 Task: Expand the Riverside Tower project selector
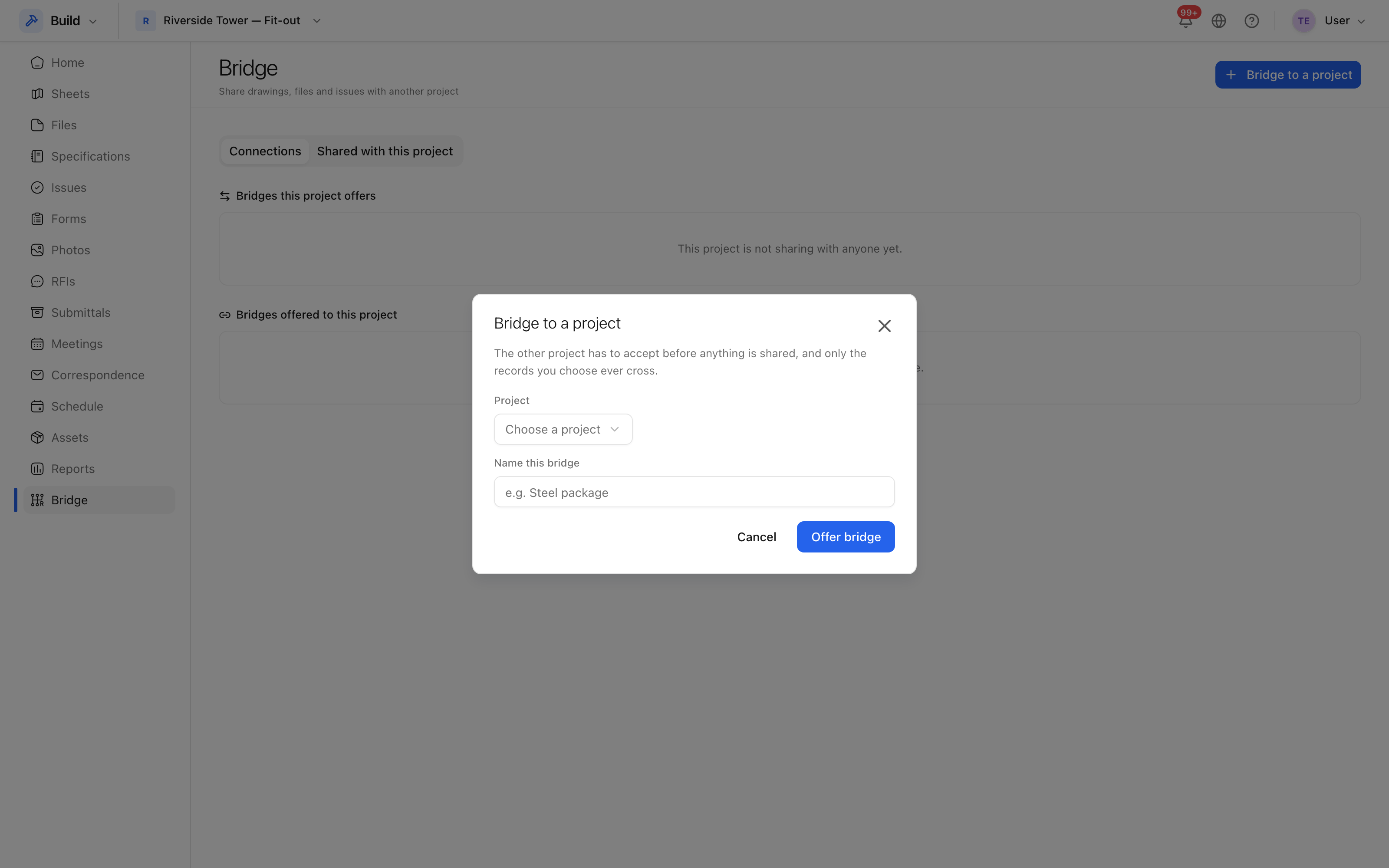(x=228, y=21)
